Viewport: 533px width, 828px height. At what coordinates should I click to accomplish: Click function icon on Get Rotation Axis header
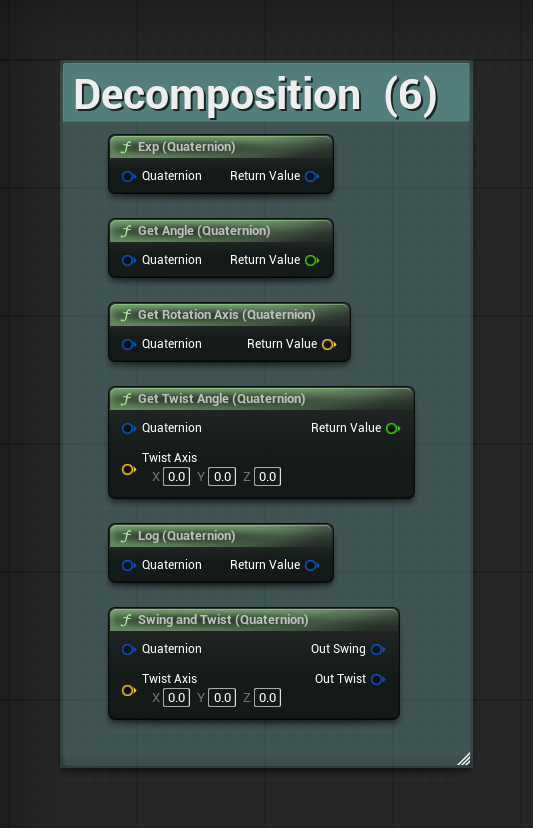(126, 315)
